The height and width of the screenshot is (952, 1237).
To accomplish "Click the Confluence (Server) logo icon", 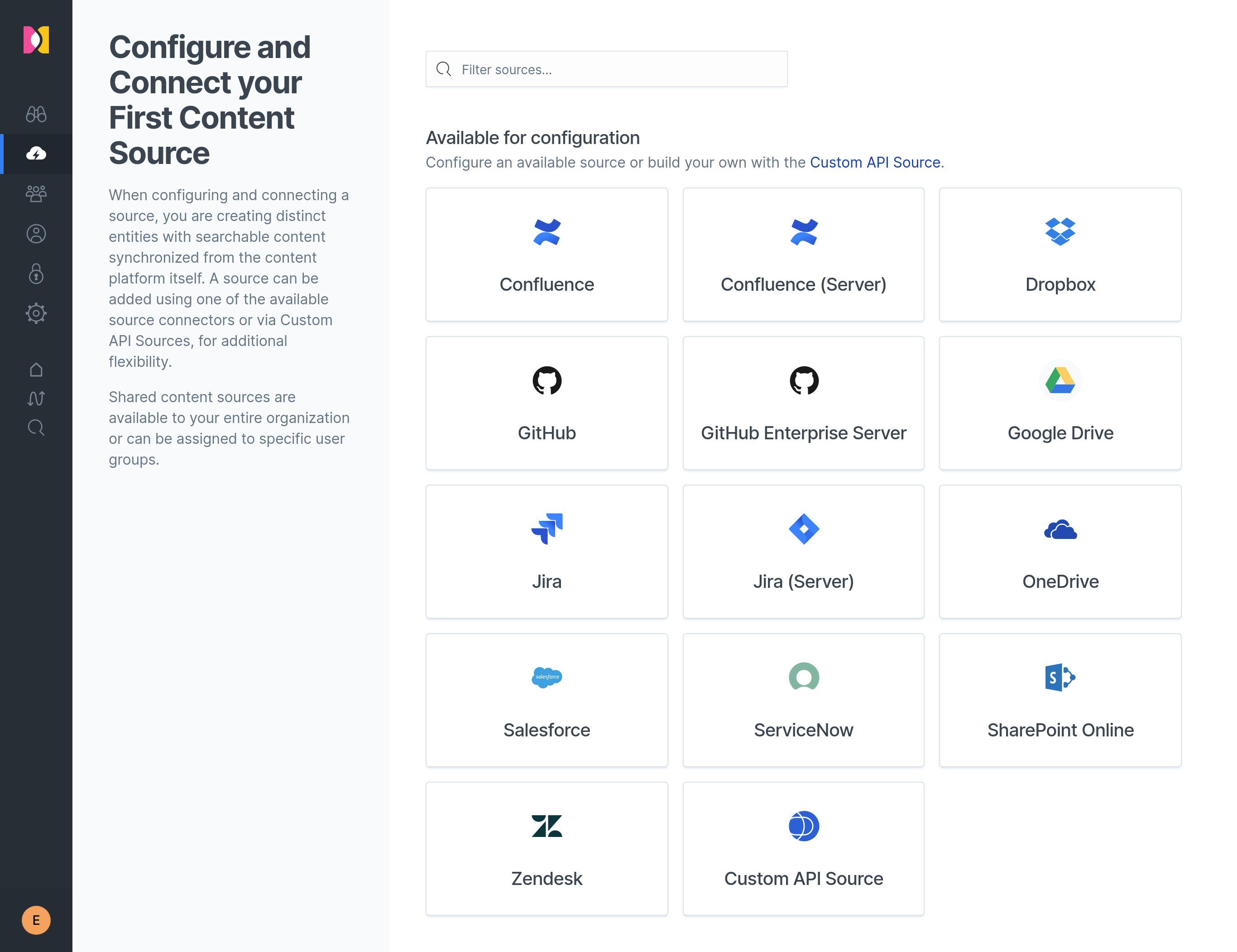I will pyautogui.click(x=804, y=232).
